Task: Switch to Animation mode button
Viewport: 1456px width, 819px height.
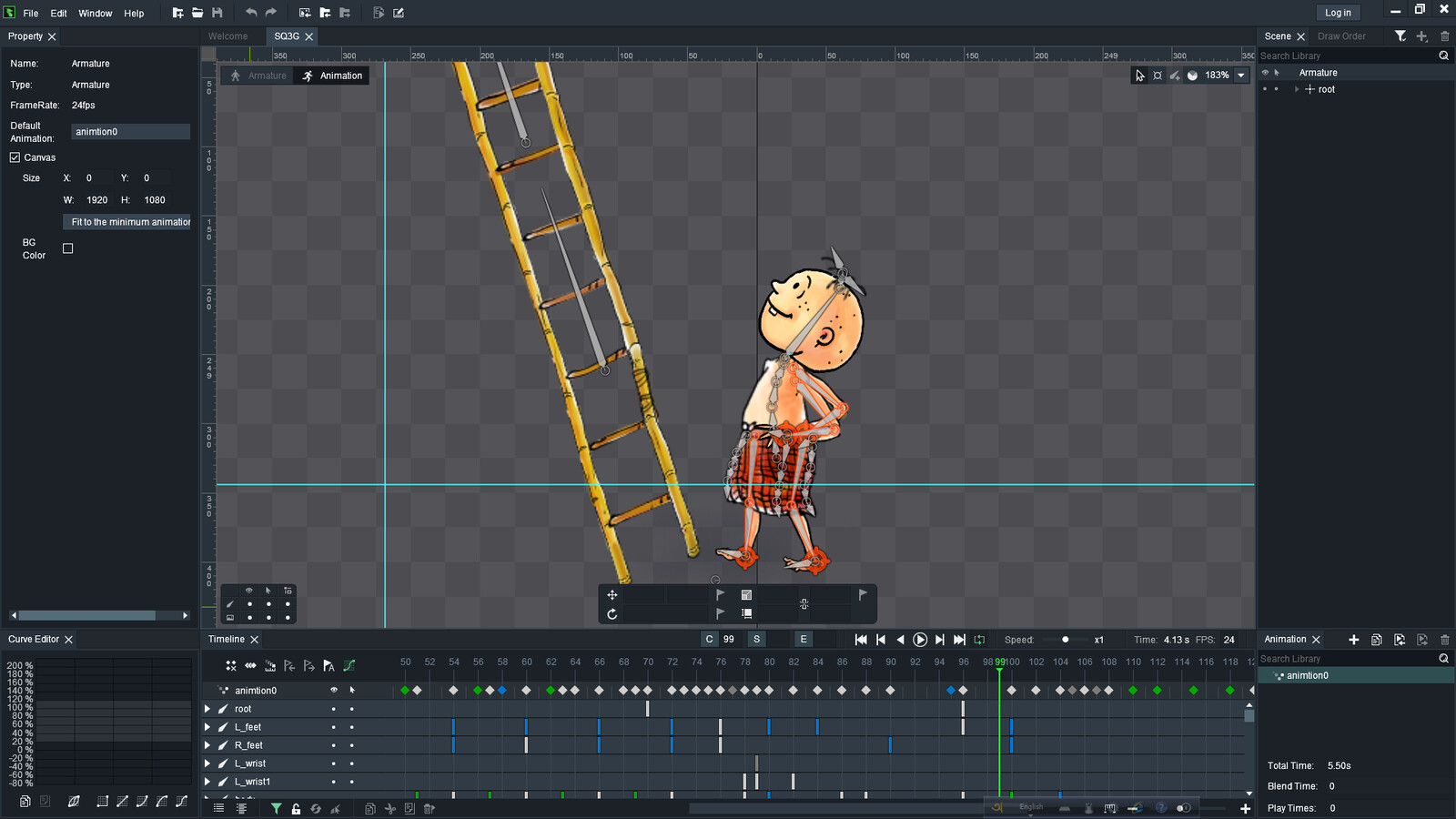Action: click(x=332, y=76)
